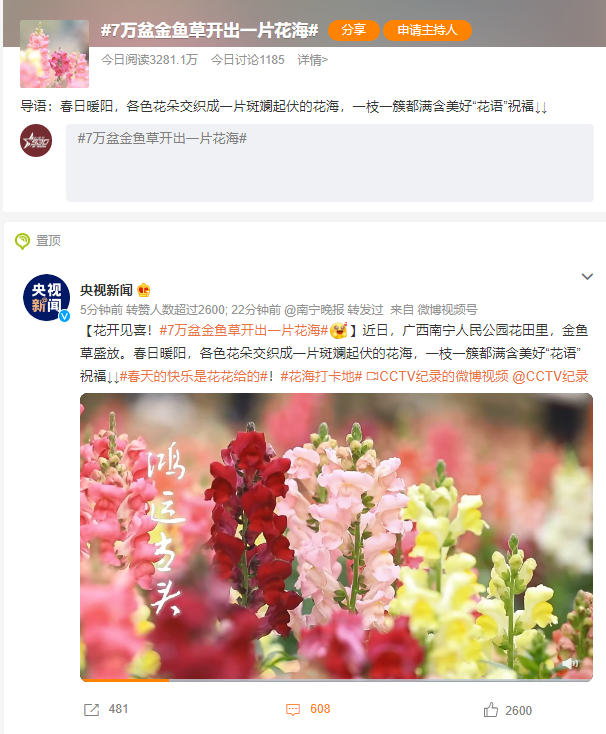The height and width of the screenshot is (734, 606).
Task: Open CCTV纪录的微博视频 link
Action: pos(437,376)
